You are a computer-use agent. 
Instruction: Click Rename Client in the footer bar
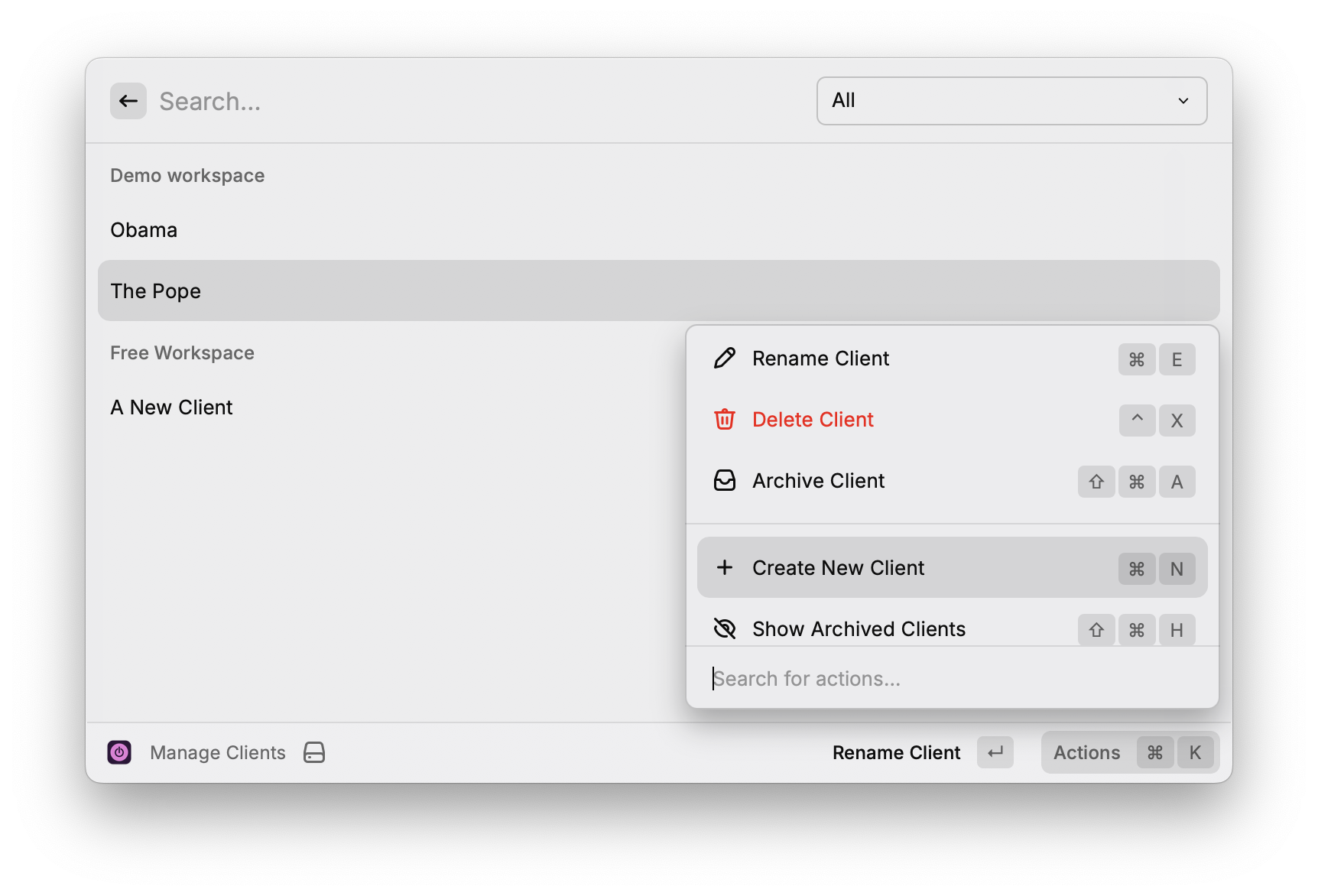[896, 752]
